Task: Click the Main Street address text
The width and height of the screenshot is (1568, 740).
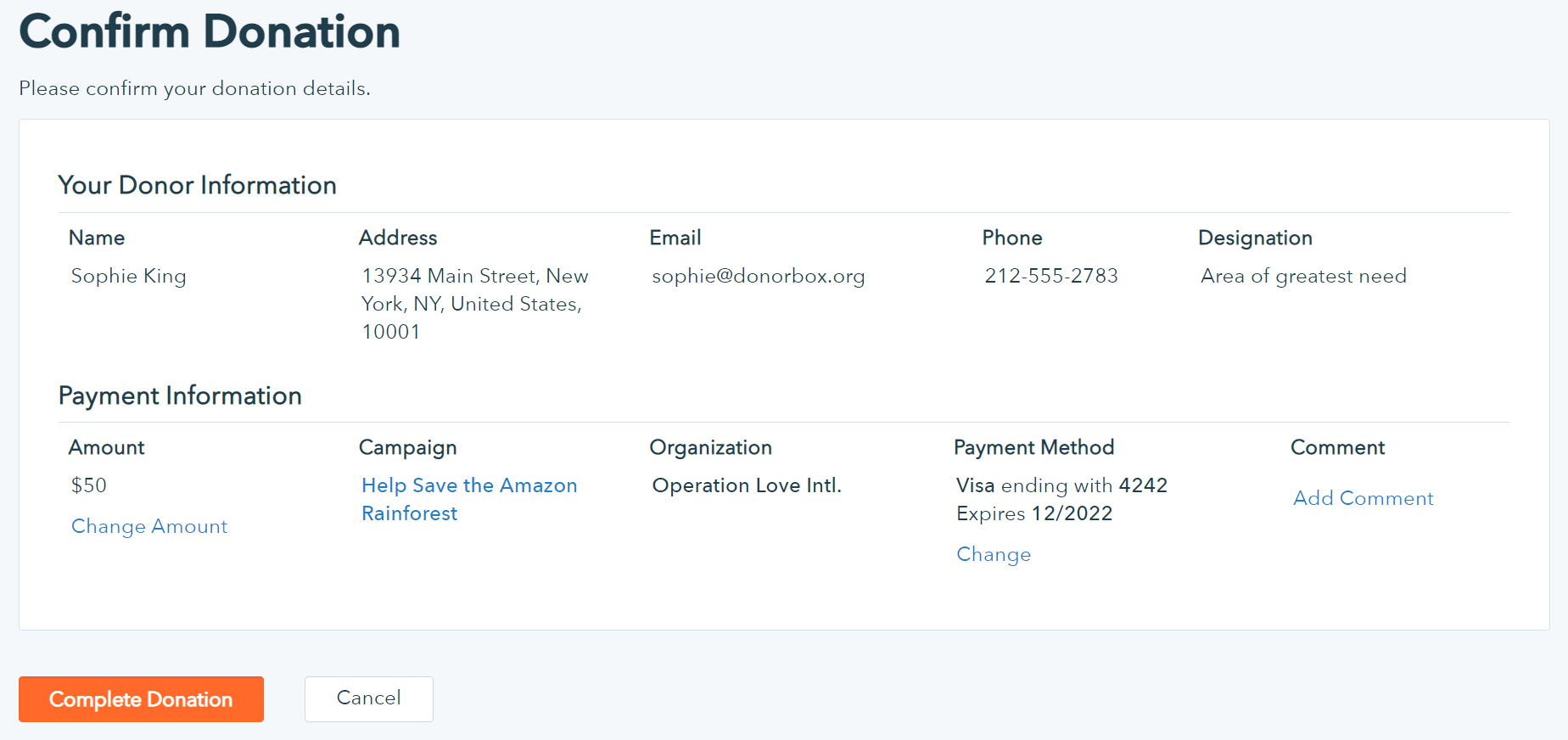Action: 474,303
